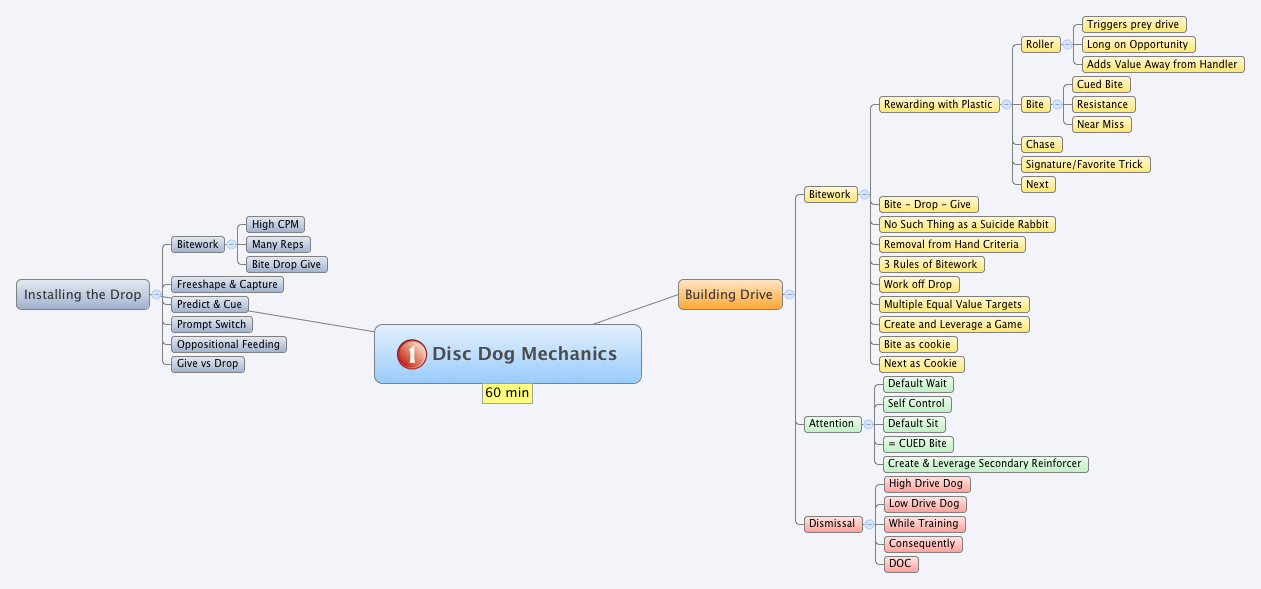Collapse the "Attention" branch

click(x=866, y=424)
